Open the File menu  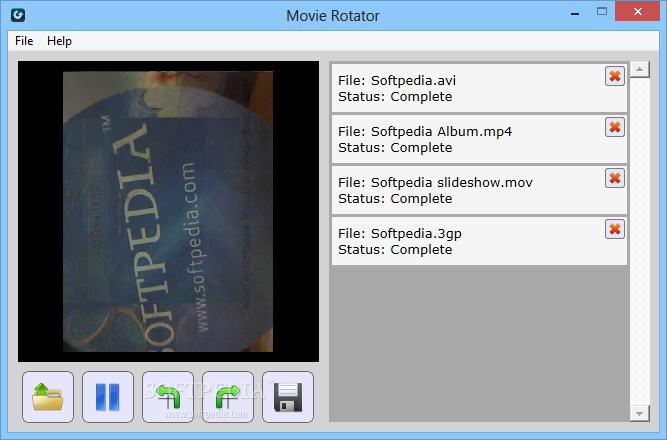24,41
